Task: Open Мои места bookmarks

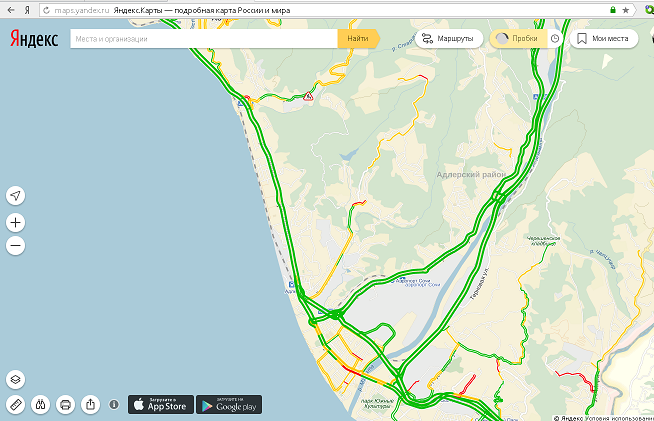Action: coord(604,38)
